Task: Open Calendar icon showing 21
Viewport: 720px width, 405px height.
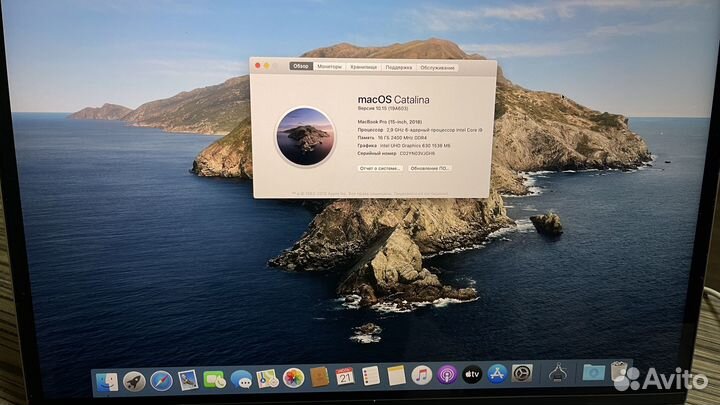Action: pos(345,377)
